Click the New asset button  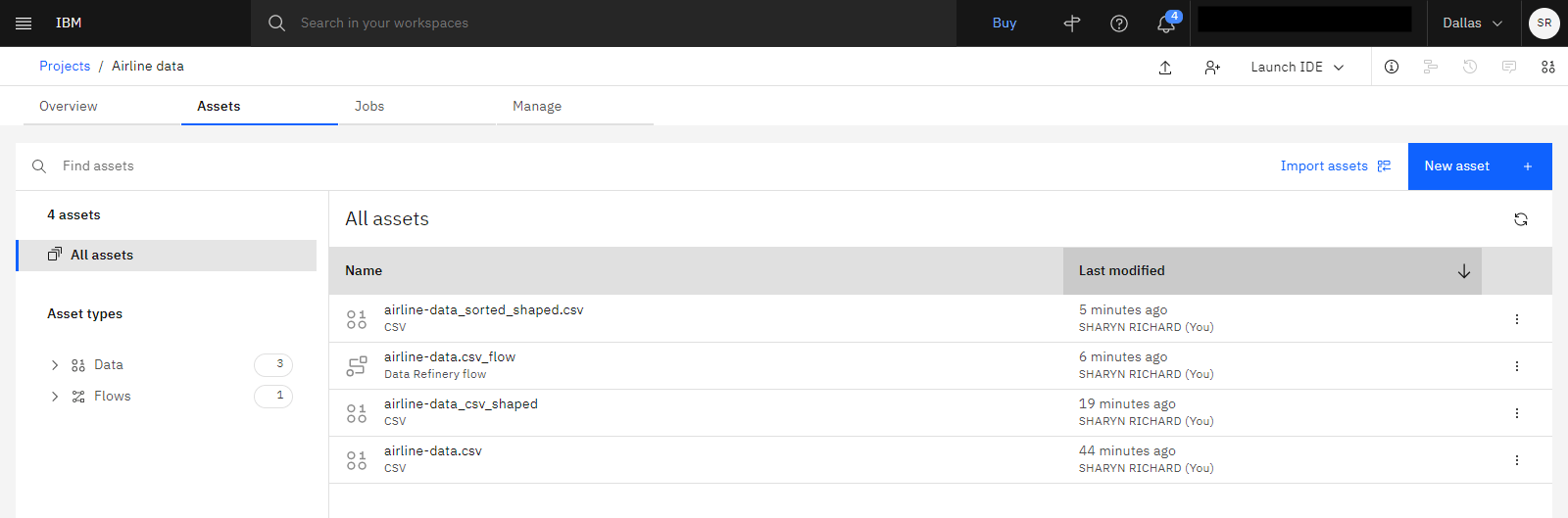(1480, 166)
